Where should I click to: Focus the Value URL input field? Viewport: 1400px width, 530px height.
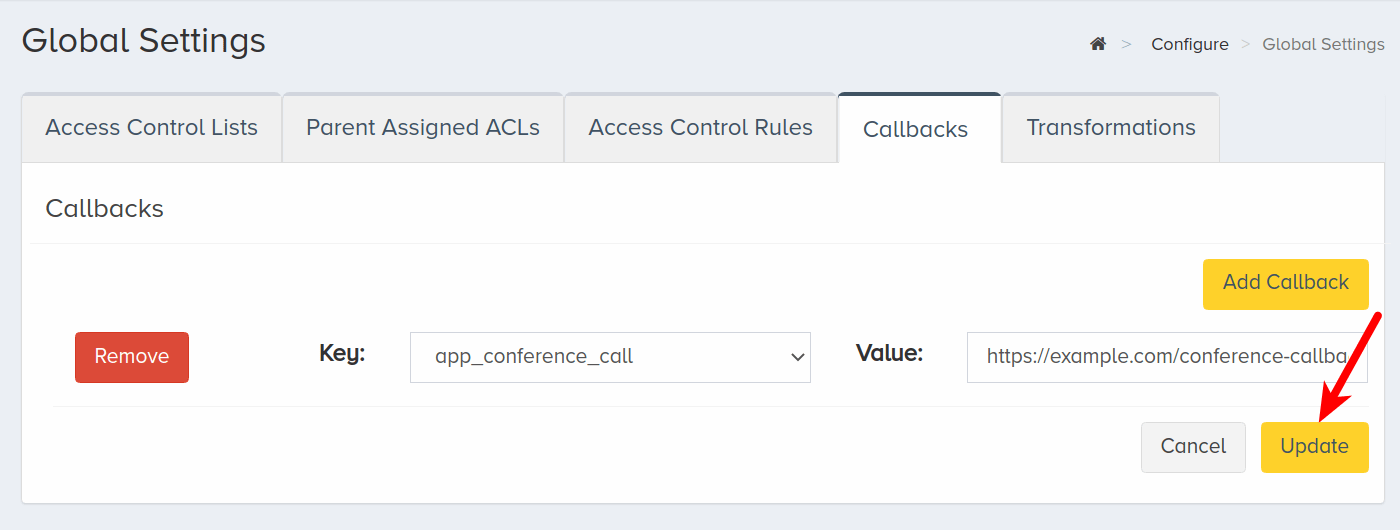(1167, 357)
